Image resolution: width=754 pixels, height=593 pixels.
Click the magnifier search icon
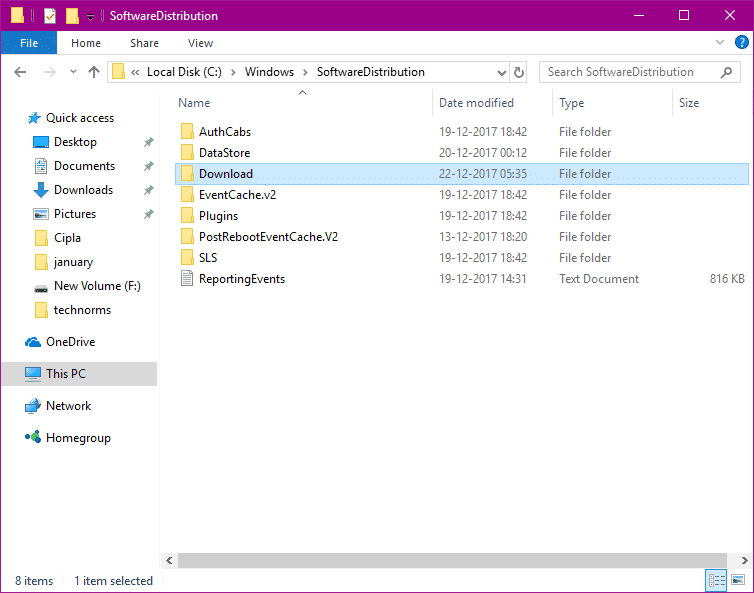click(x=727, y=72)
